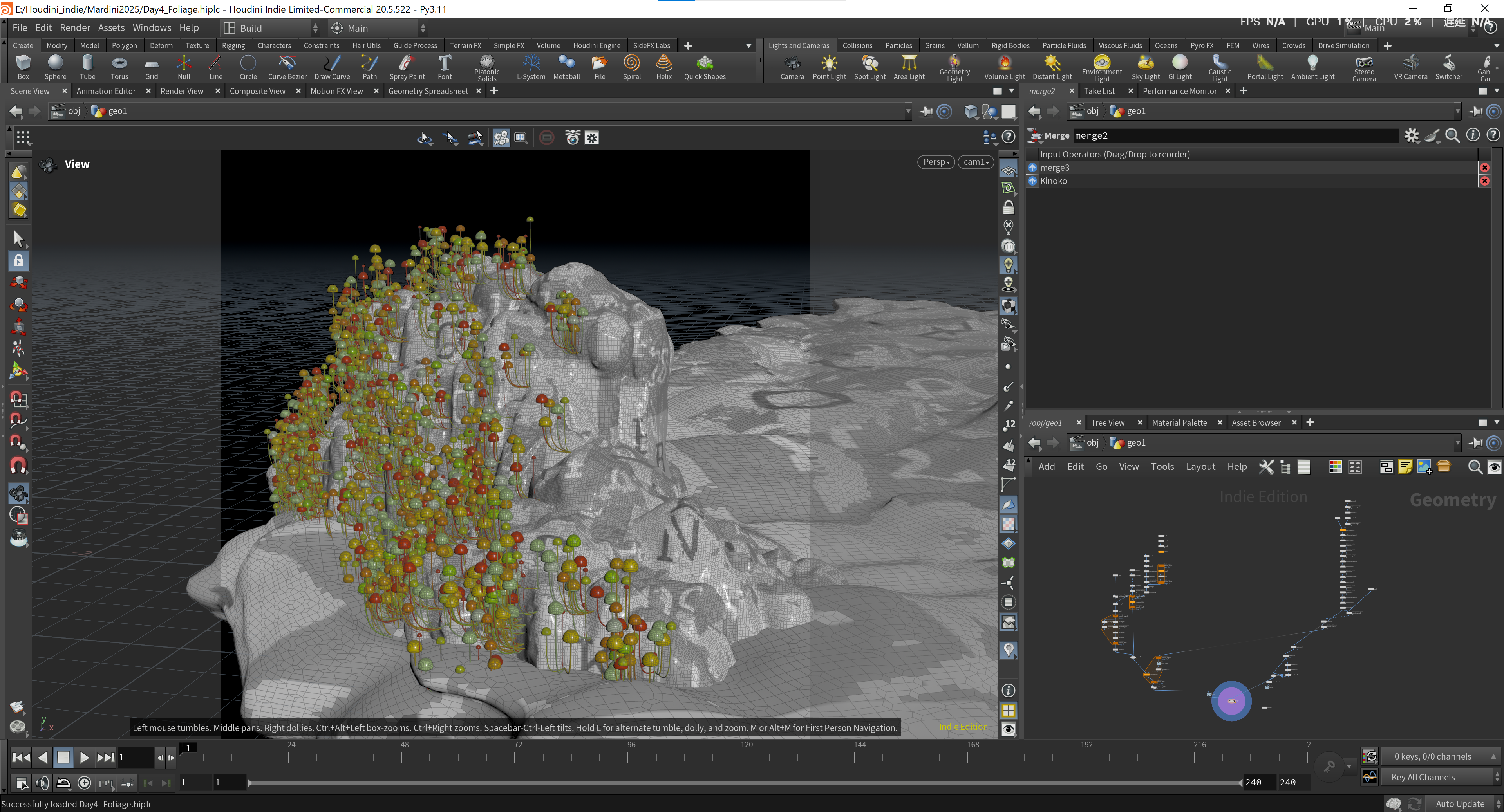Toggle the real time playback button
1504x812 pixels.
point(84,782)
